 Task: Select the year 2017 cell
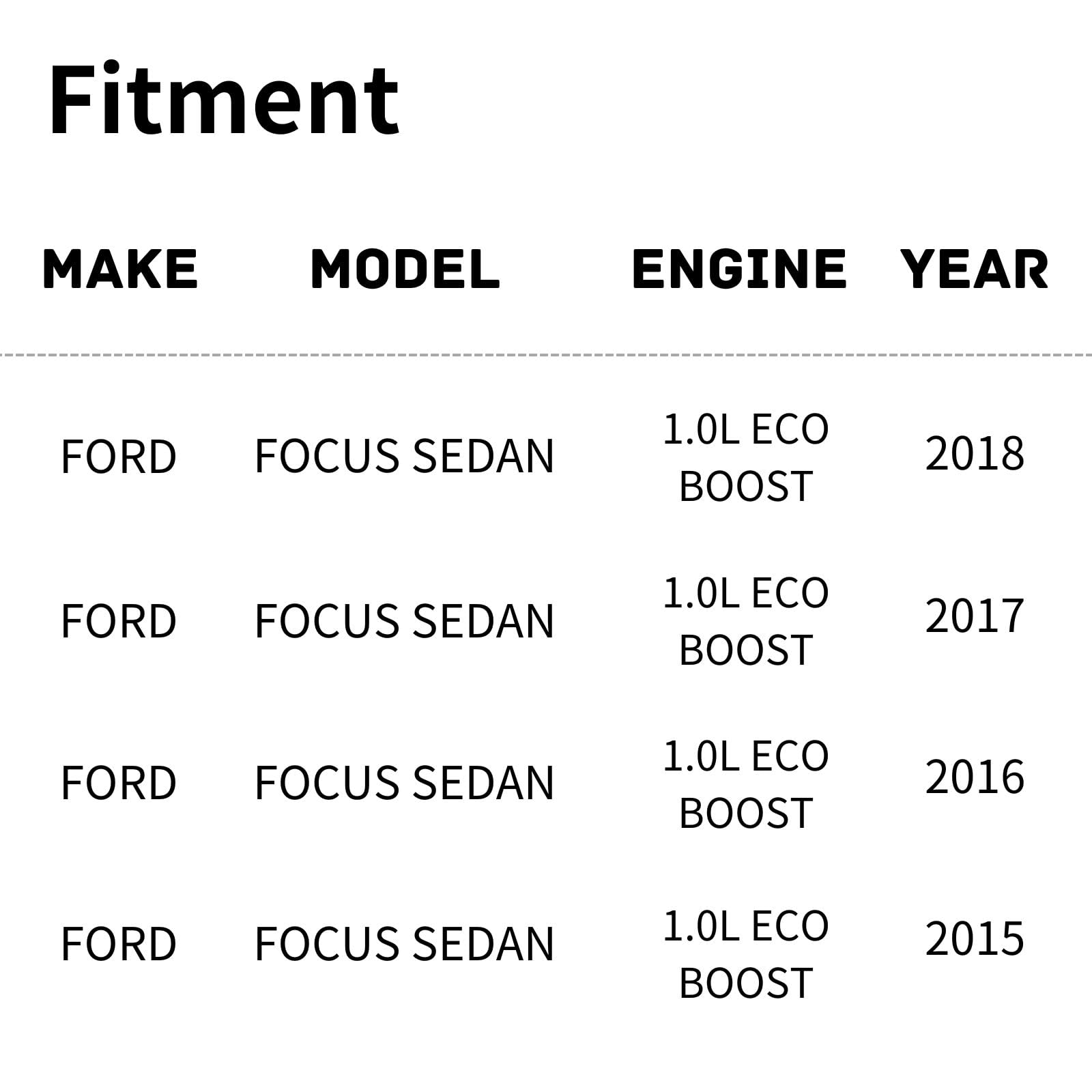click(975, 616)
